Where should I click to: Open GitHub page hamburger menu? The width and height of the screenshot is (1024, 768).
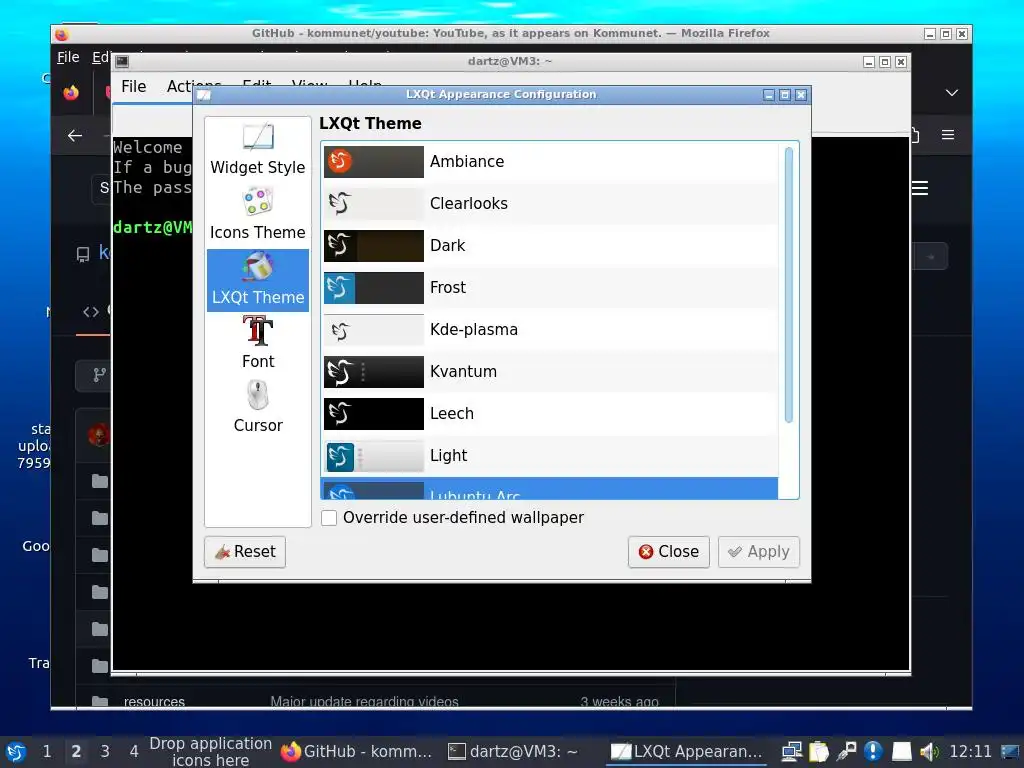[x=920, y=188]
